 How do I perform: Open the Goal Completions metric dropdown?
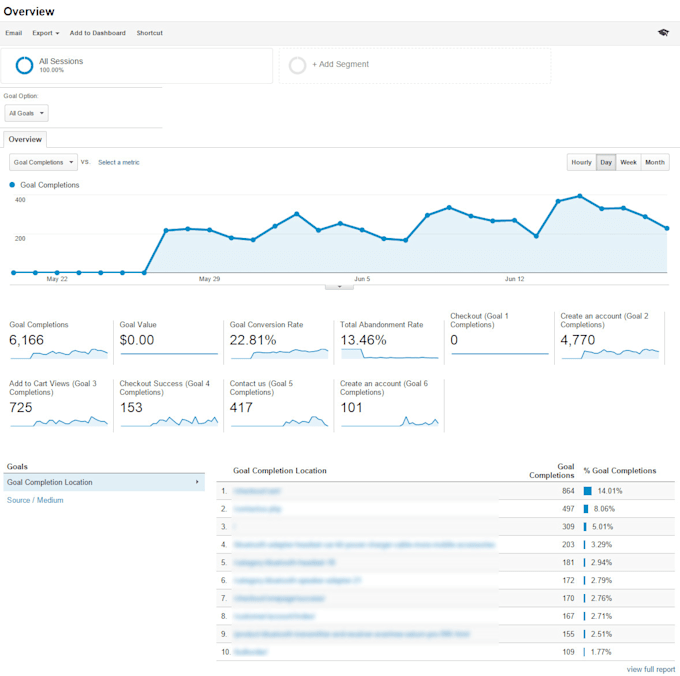(x=43, y=162)
